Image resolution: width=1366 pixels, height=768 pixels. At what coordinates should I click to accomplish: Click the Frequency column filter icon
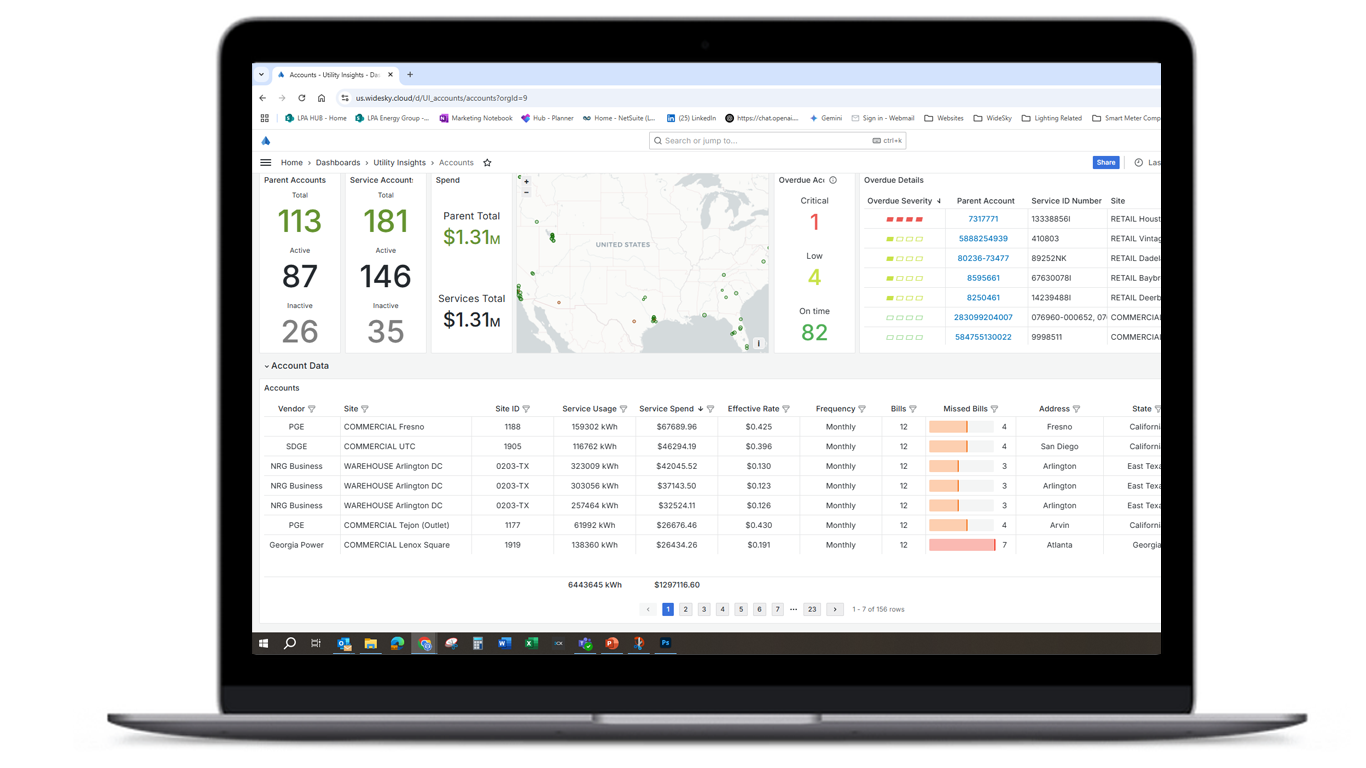click(x=862, y=409)
